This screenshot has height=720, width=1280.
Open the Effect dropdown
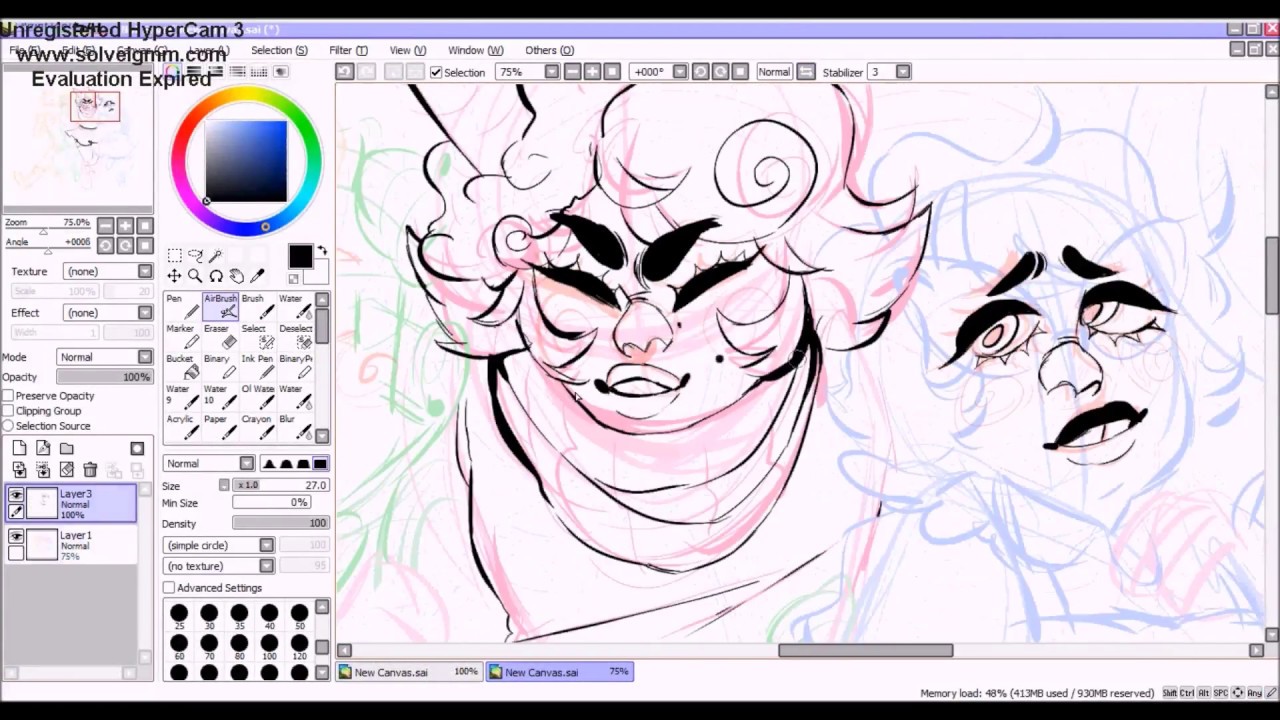pyautogui.click(x=108, y=313)
